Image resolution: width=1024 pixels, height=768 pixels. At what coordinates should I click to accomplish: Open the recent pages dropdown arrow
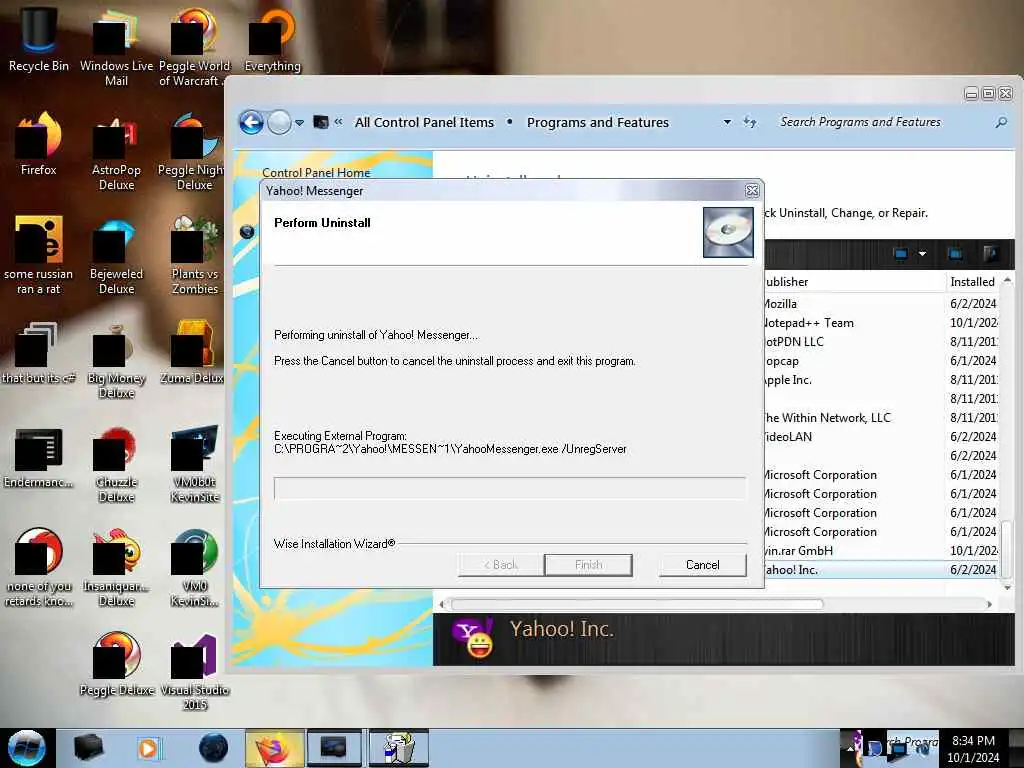click(x=299, y=123)
